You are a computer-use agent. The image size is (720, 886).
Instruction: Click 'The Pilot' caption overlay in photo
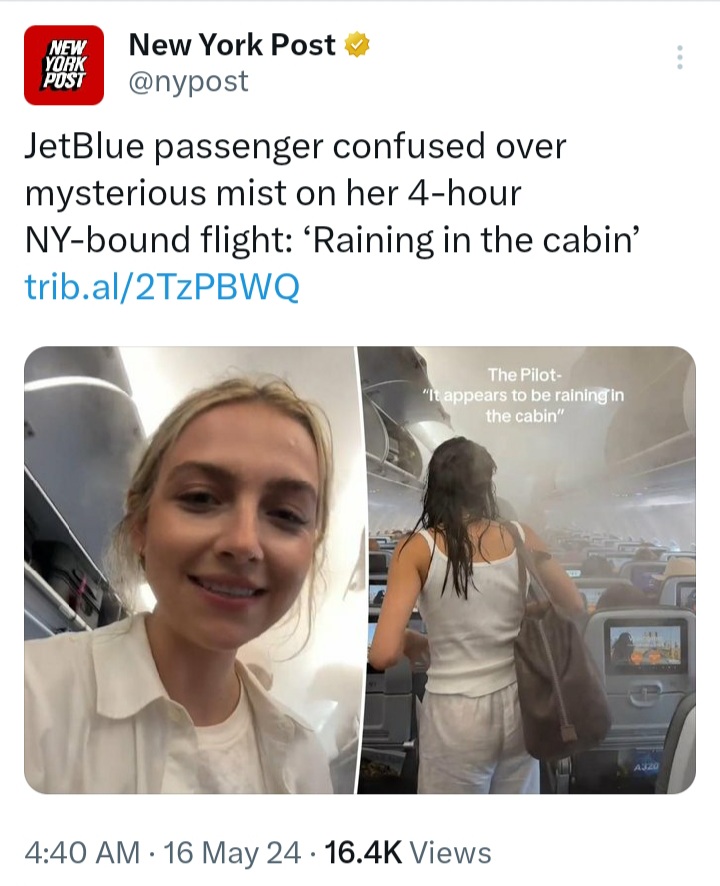point(525,374)
